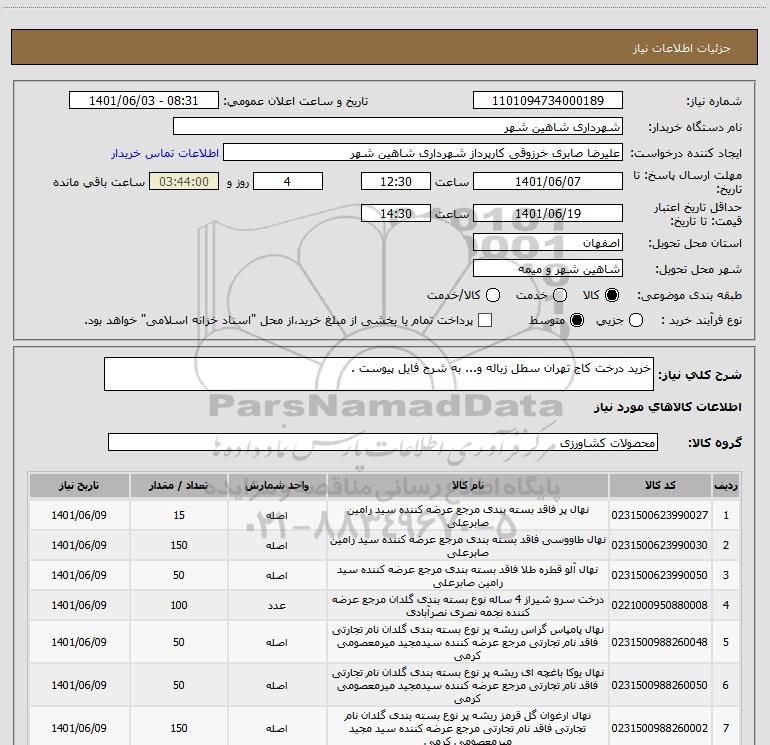Click the announcement date field 1401/06/03 - 08:31
The height and width of the screenshot is (745, 770).
[143, 100]
